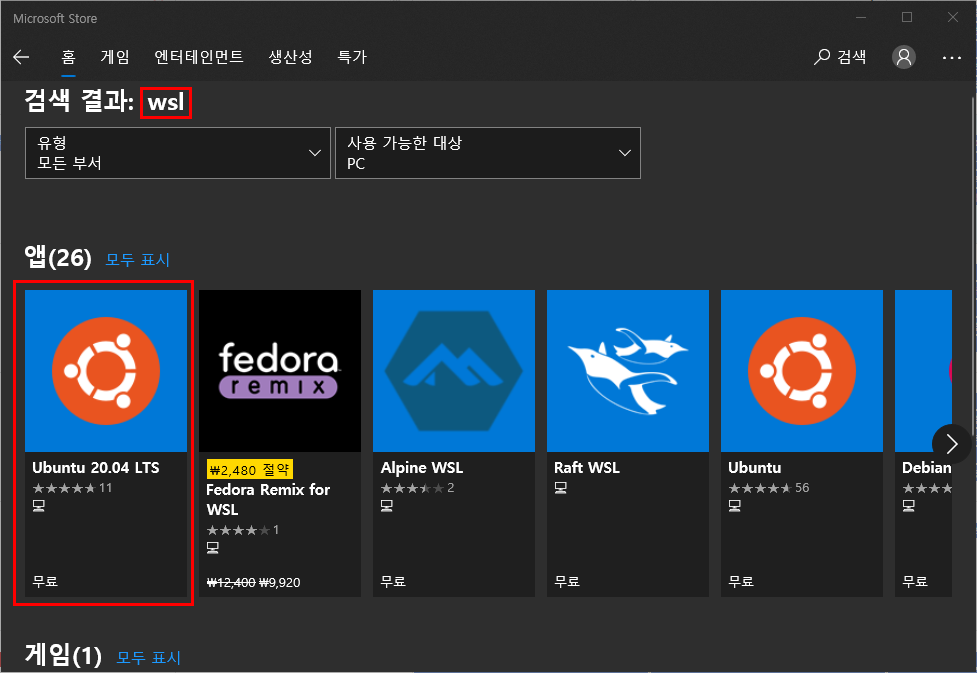977x673 pixels.
Task: Click the wsl search term heading
Action: pyautogui.click(x=166, y=102)
